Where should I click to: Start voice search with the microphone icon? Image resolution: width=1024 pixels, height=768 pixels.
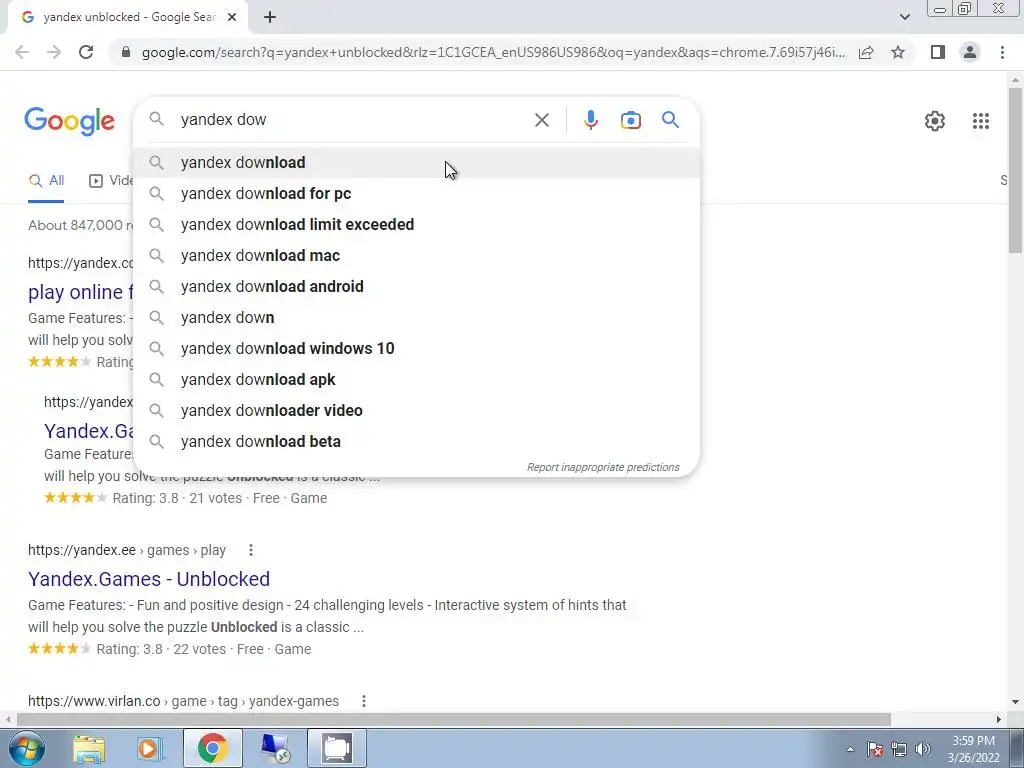(590, 120)
